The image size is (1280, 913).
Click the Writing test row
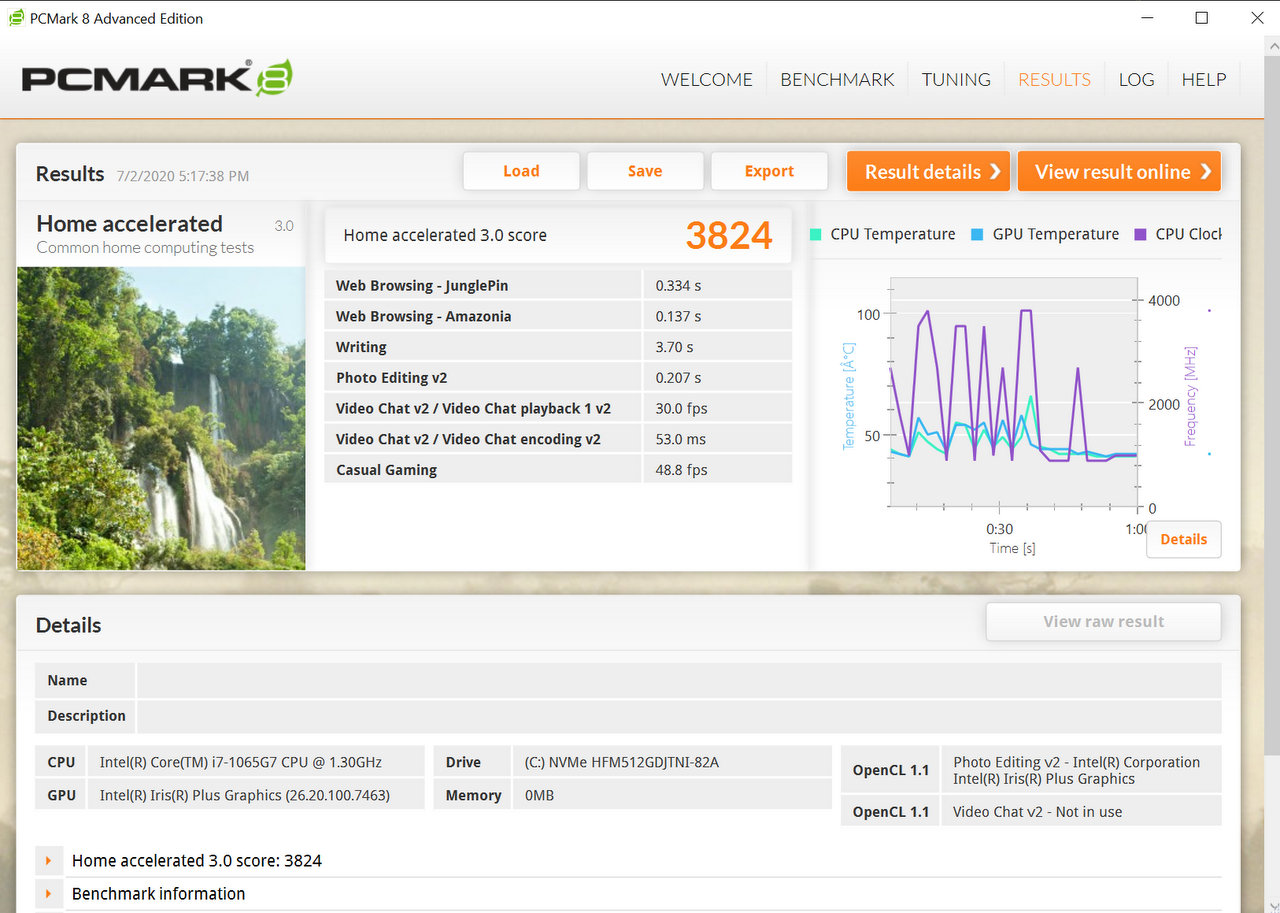[558, 347]
